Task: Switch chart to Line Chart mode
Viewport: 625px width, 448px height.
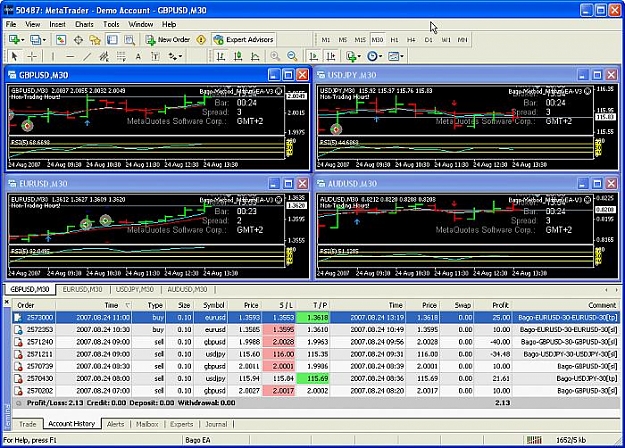Action: tap(255, 56)
